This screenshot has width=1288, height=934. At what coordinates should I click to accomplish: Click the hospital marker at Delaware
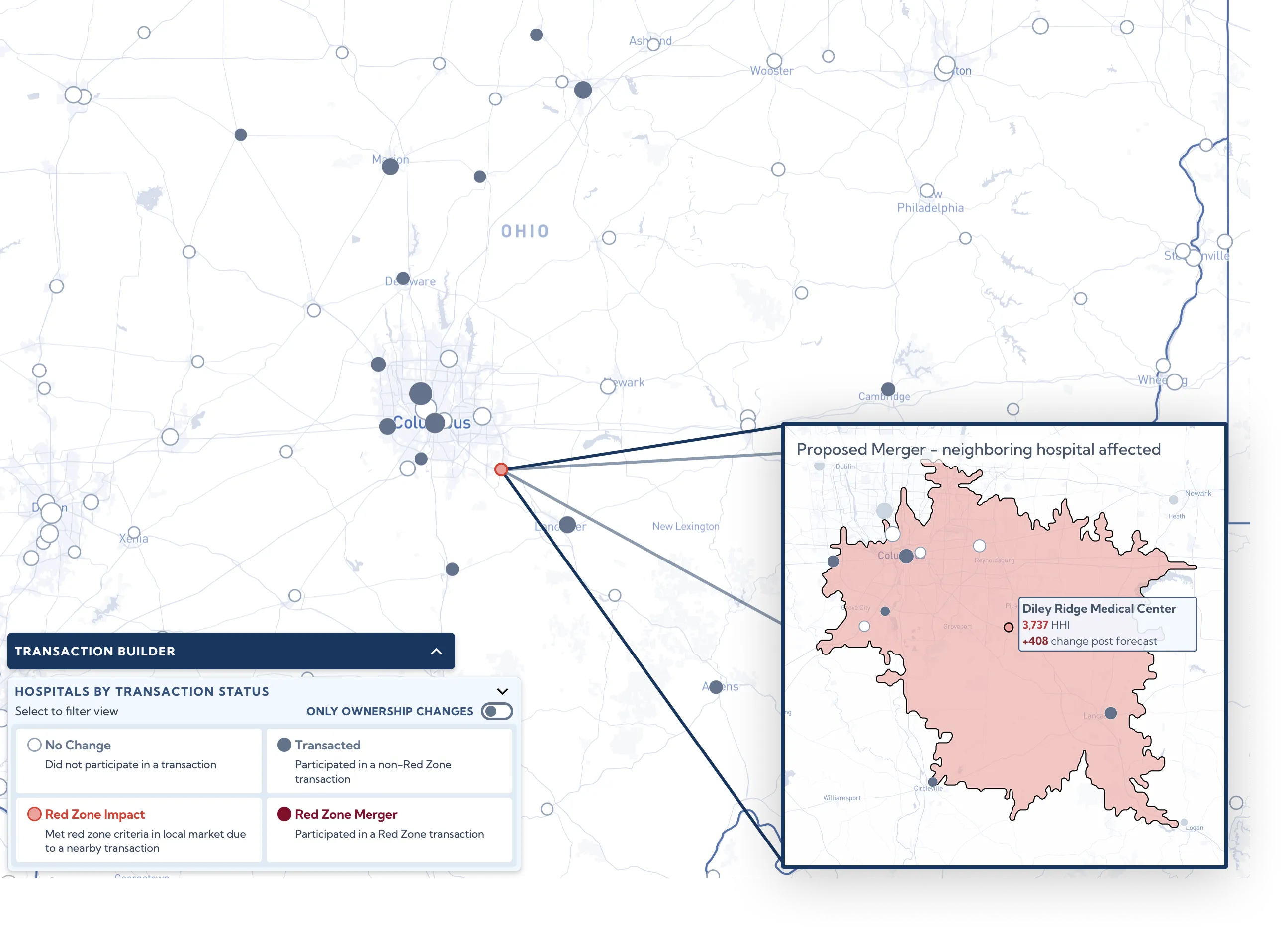click(x=403, y=278)
